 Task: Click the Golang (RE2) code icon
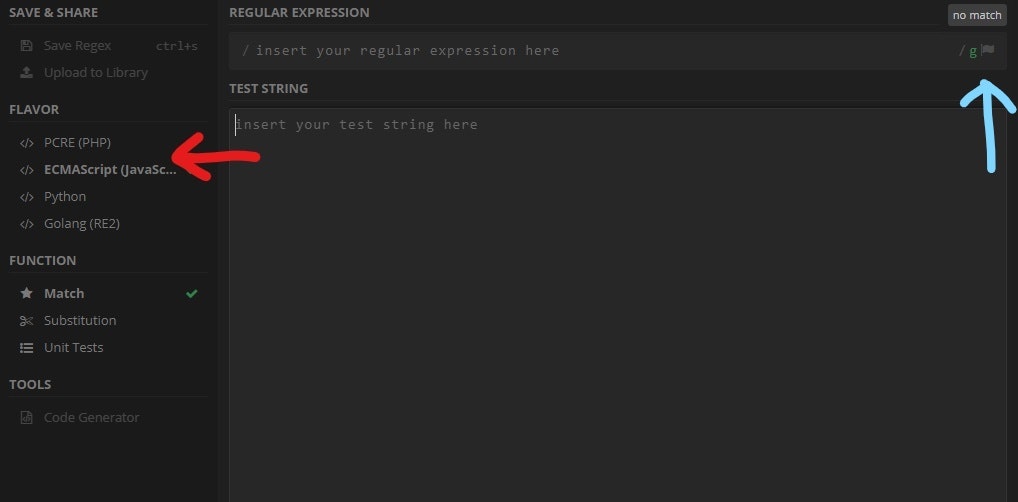[26, 224]
